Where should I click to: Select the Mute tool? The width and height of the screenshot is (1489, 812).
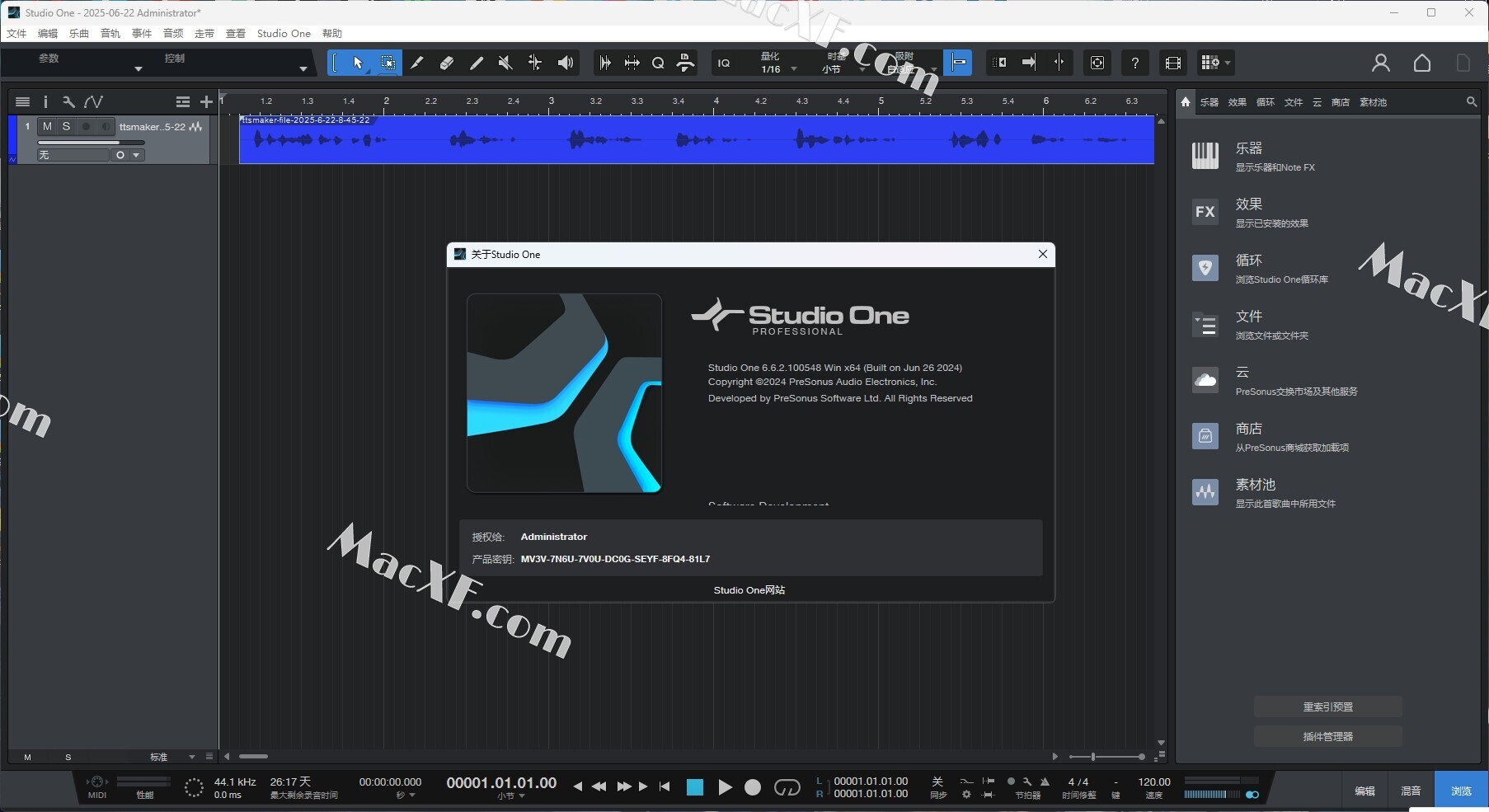[x=506, y=63]
